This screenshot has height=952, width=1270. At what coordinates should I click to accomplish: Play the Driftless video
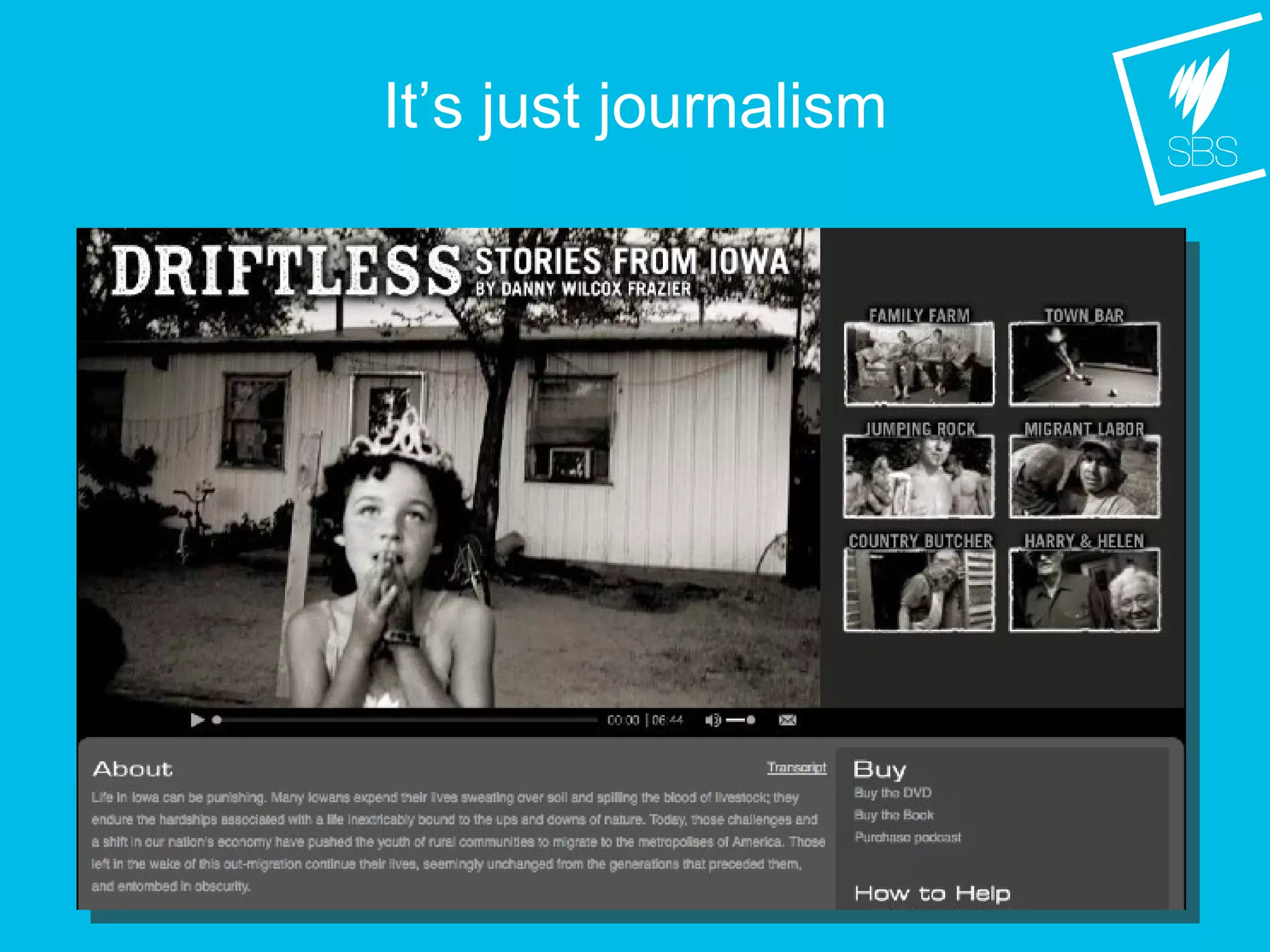(197, 720)
